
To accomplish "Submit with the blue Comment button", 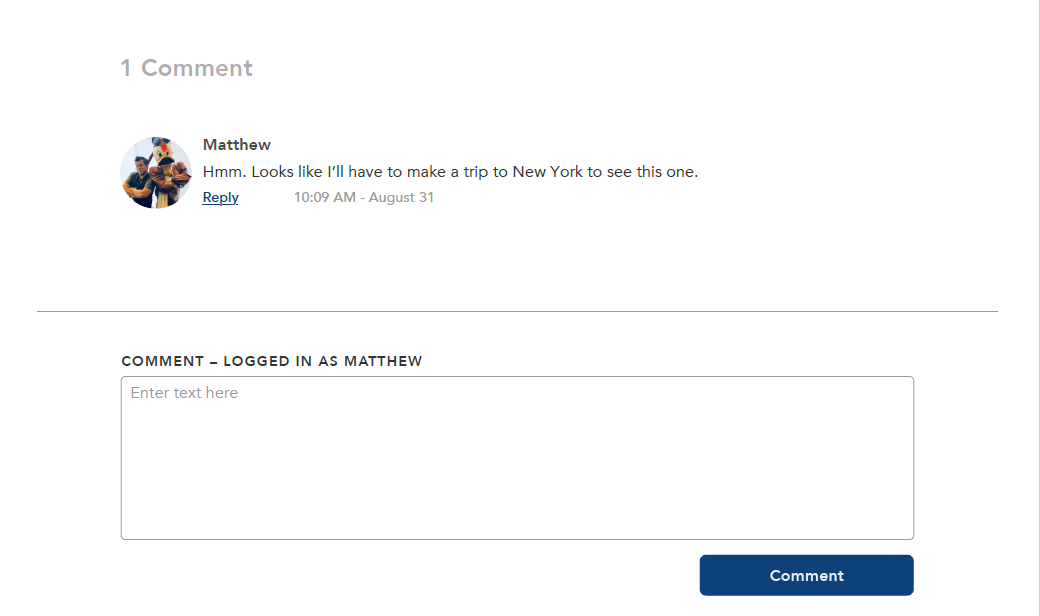I will [x=807, y=576].
